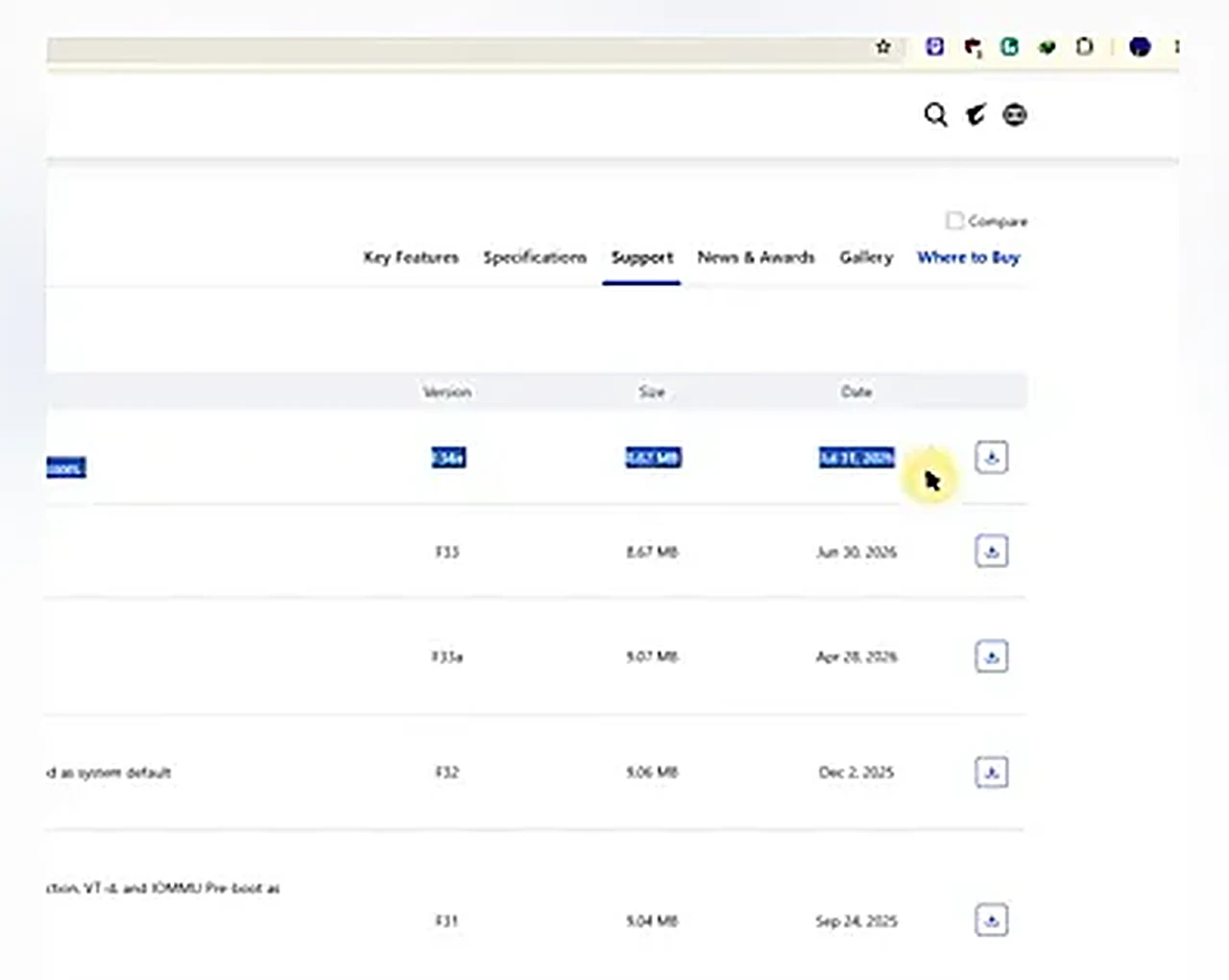Open the Specifications tab
Image resolution: width=1229 pixels, height=980 pixels.
tap(535, 257)
